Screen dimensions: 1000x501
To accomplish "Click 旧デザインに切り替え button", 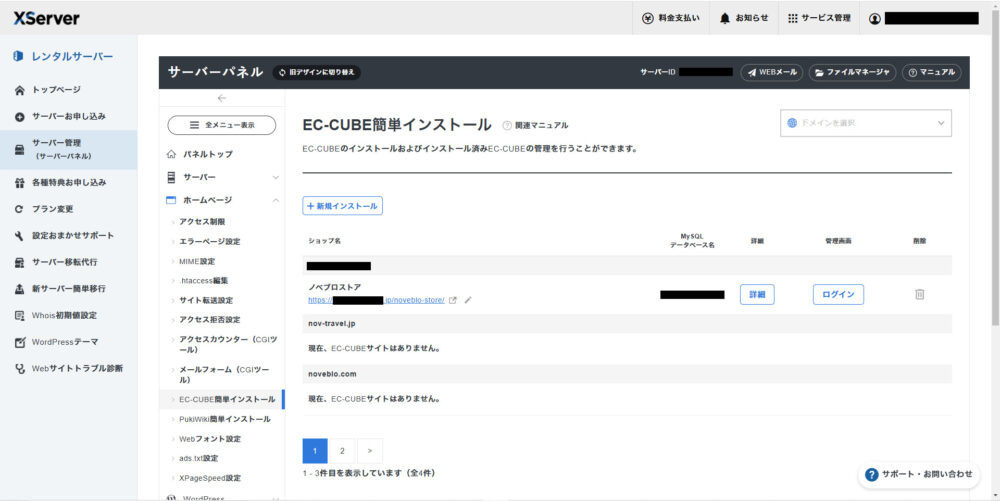I will coord(317,73).
